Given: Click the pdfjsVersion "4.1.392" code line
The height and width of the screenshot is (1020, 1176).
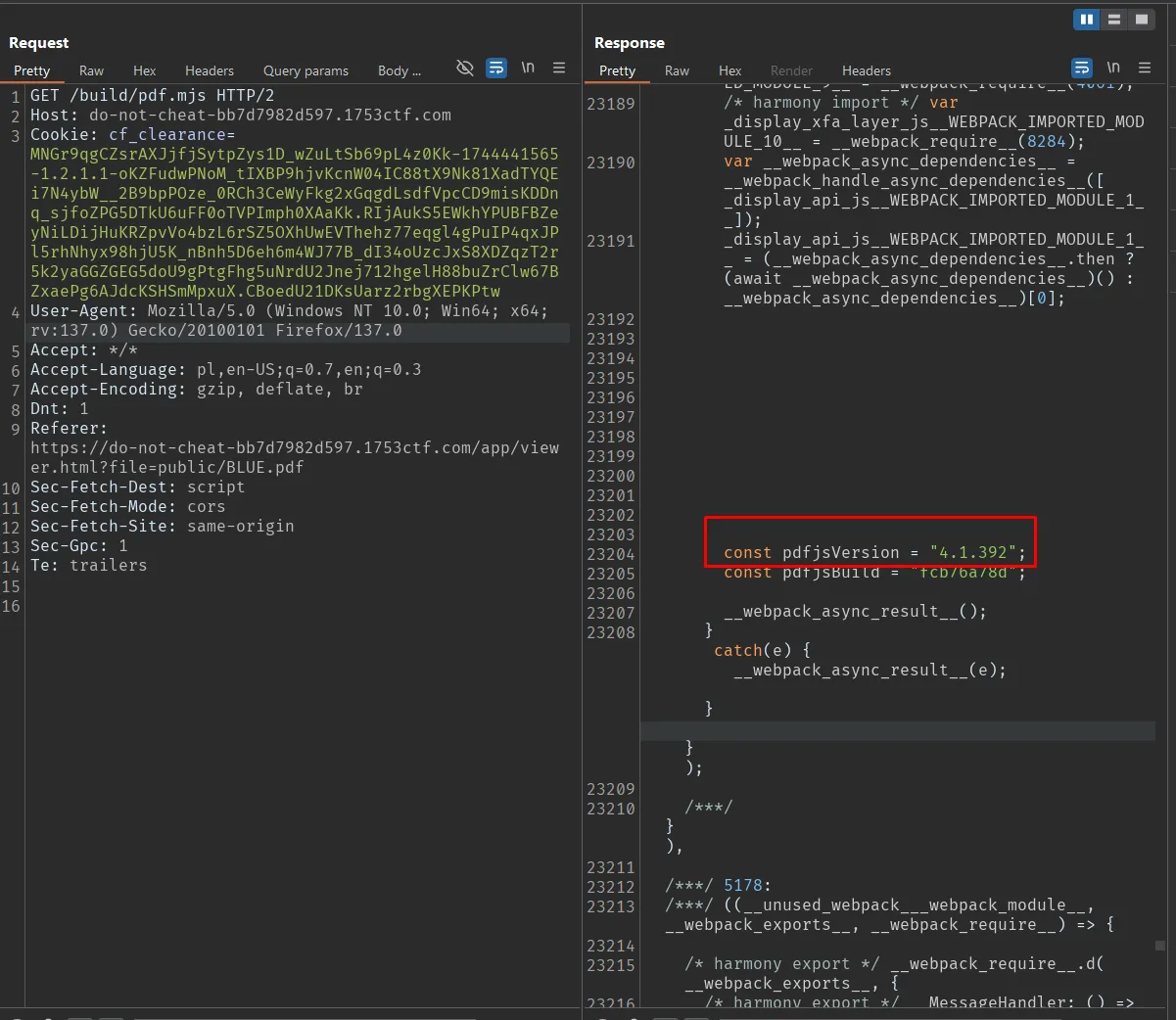Looking at the screenshot, I should pyautogui.click(x=875, y=553).
